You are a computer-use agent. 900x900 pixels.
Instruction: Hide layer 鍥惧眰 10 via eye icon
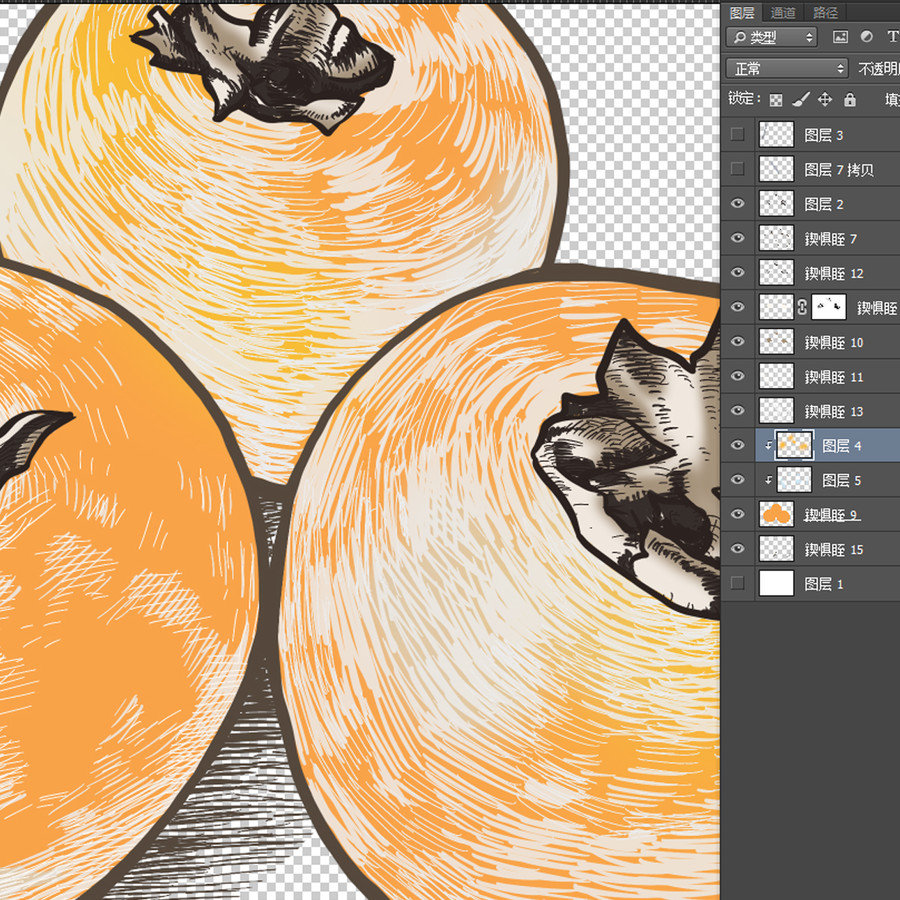(x=738, y=342)
